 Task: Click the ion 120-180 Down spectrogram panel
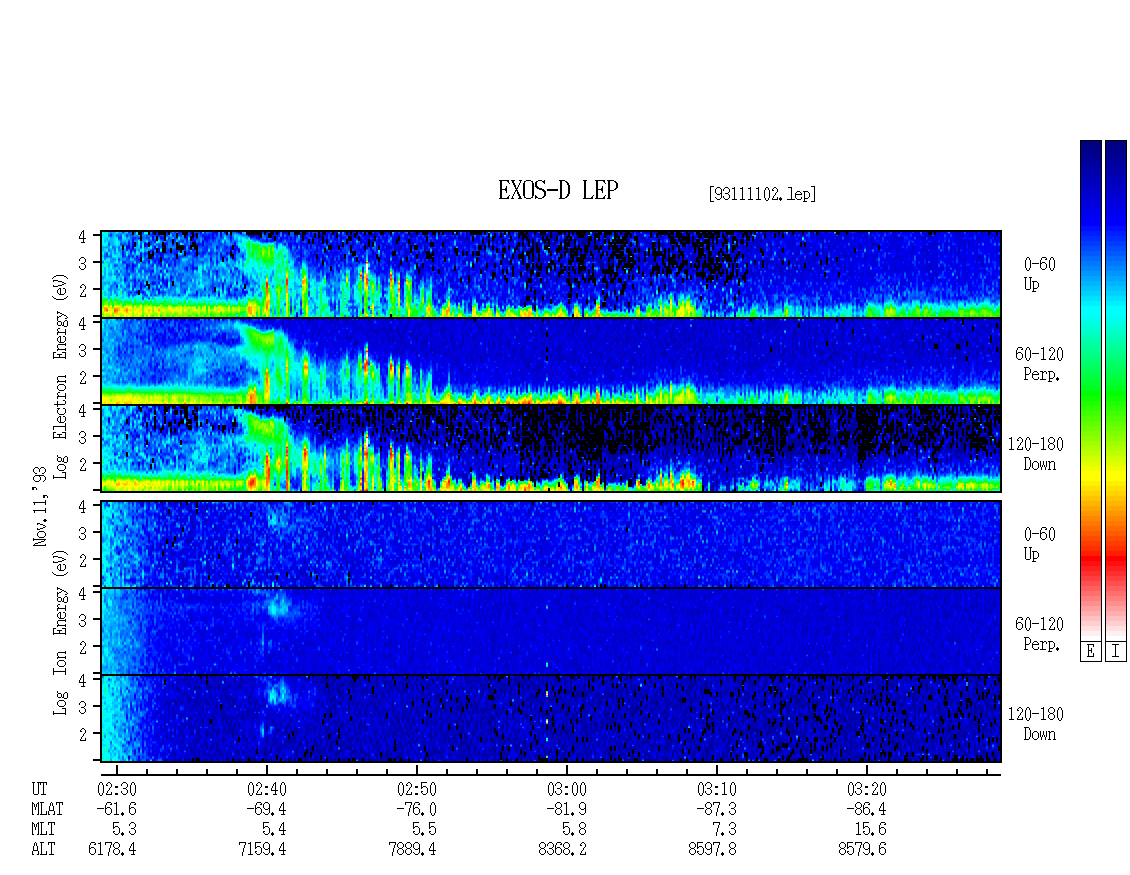[551, 719]
